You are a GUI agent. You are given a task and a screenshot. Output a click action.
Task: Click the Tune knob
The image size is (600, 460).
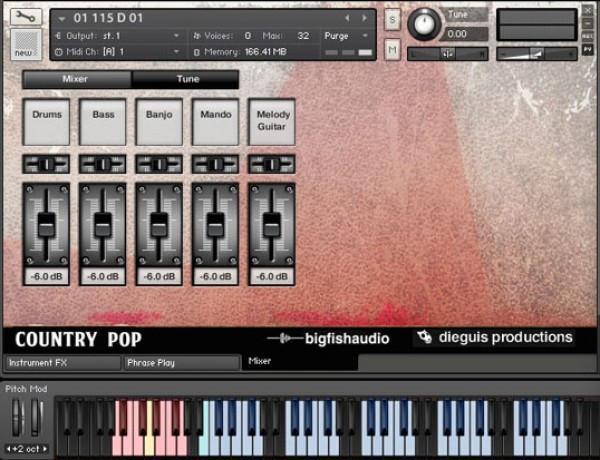(426, 23)
